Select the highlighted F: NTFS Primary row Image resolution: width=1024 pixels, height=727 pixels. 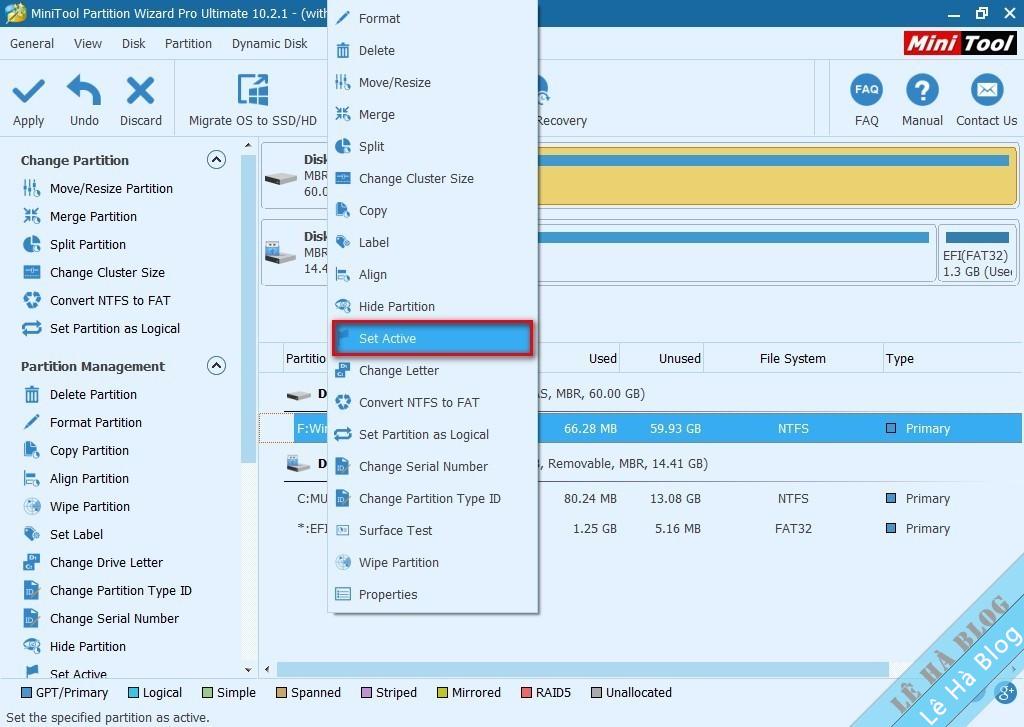click(641, 428)
